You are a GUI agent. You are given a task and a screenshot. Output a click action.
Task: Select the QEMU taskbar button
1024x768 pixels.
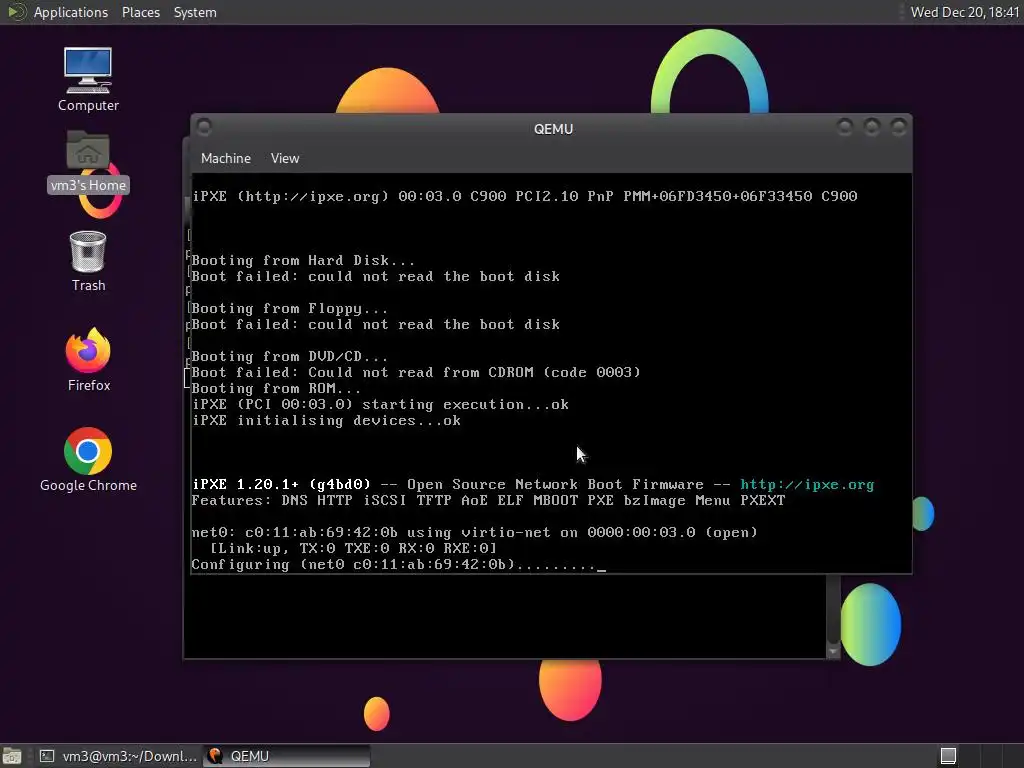287,756
